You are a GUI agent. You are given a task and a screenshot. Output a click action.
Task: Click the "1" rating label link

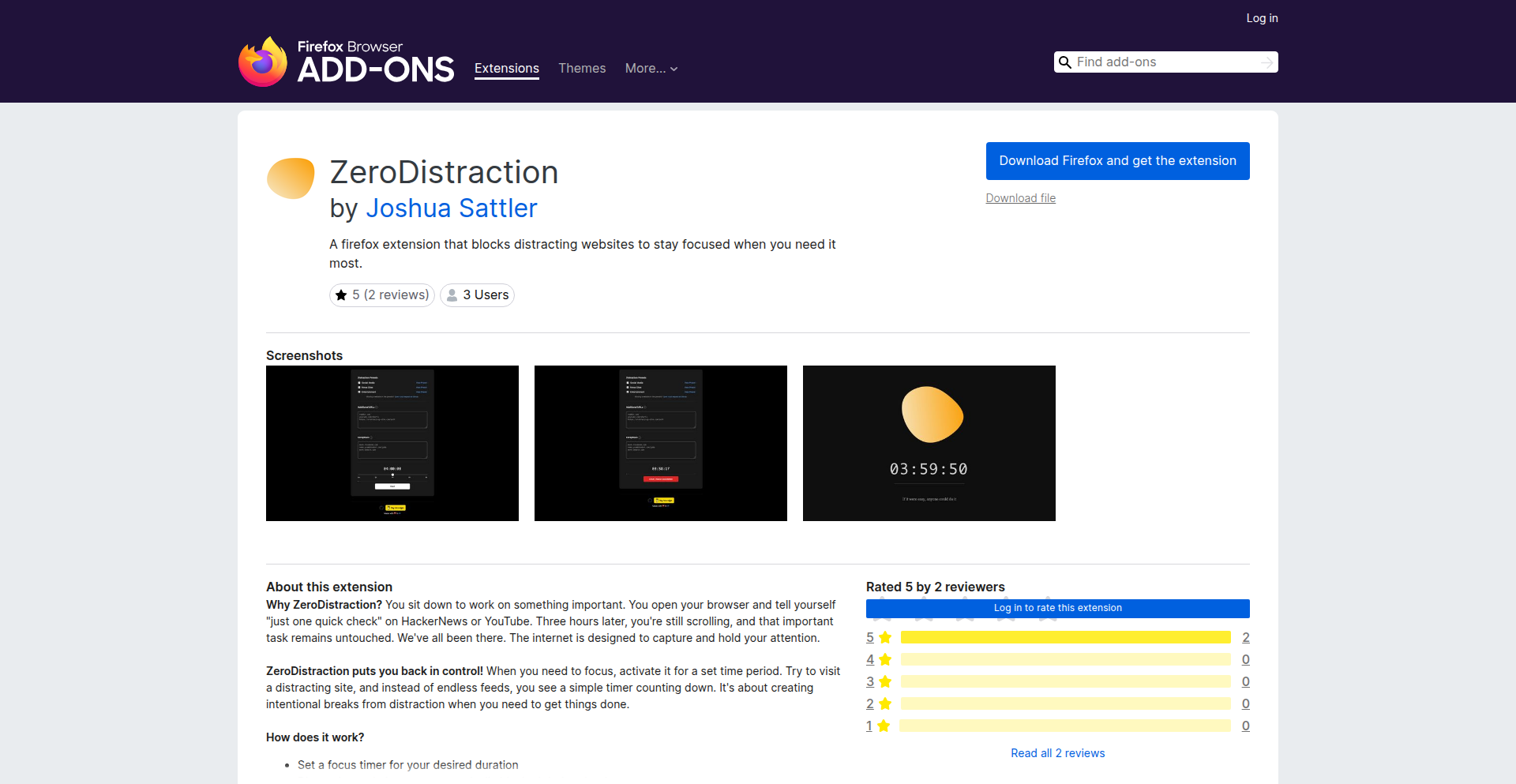pyautogui.click(x=869, y=726)
